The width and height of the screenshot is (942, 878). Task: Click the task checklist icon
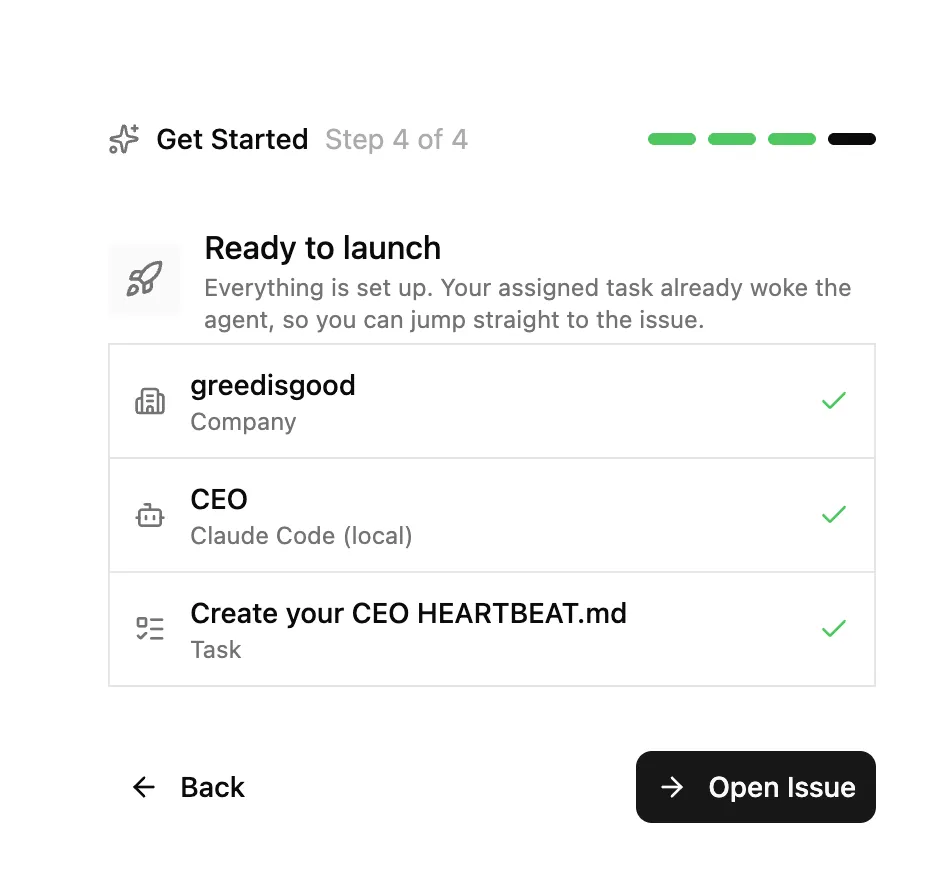[x=150, y=629]
